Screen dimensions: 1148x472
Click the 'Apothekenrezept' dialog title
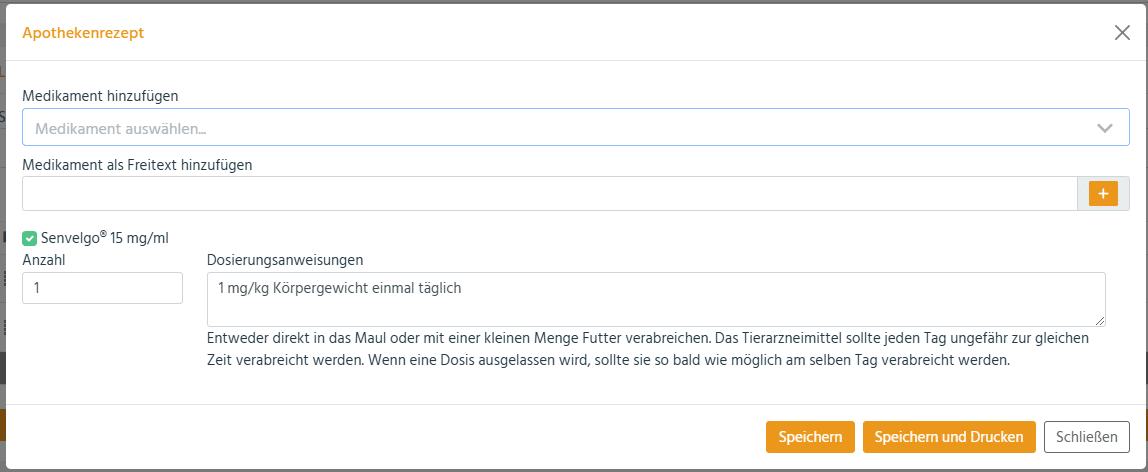[x=83, y=33]
